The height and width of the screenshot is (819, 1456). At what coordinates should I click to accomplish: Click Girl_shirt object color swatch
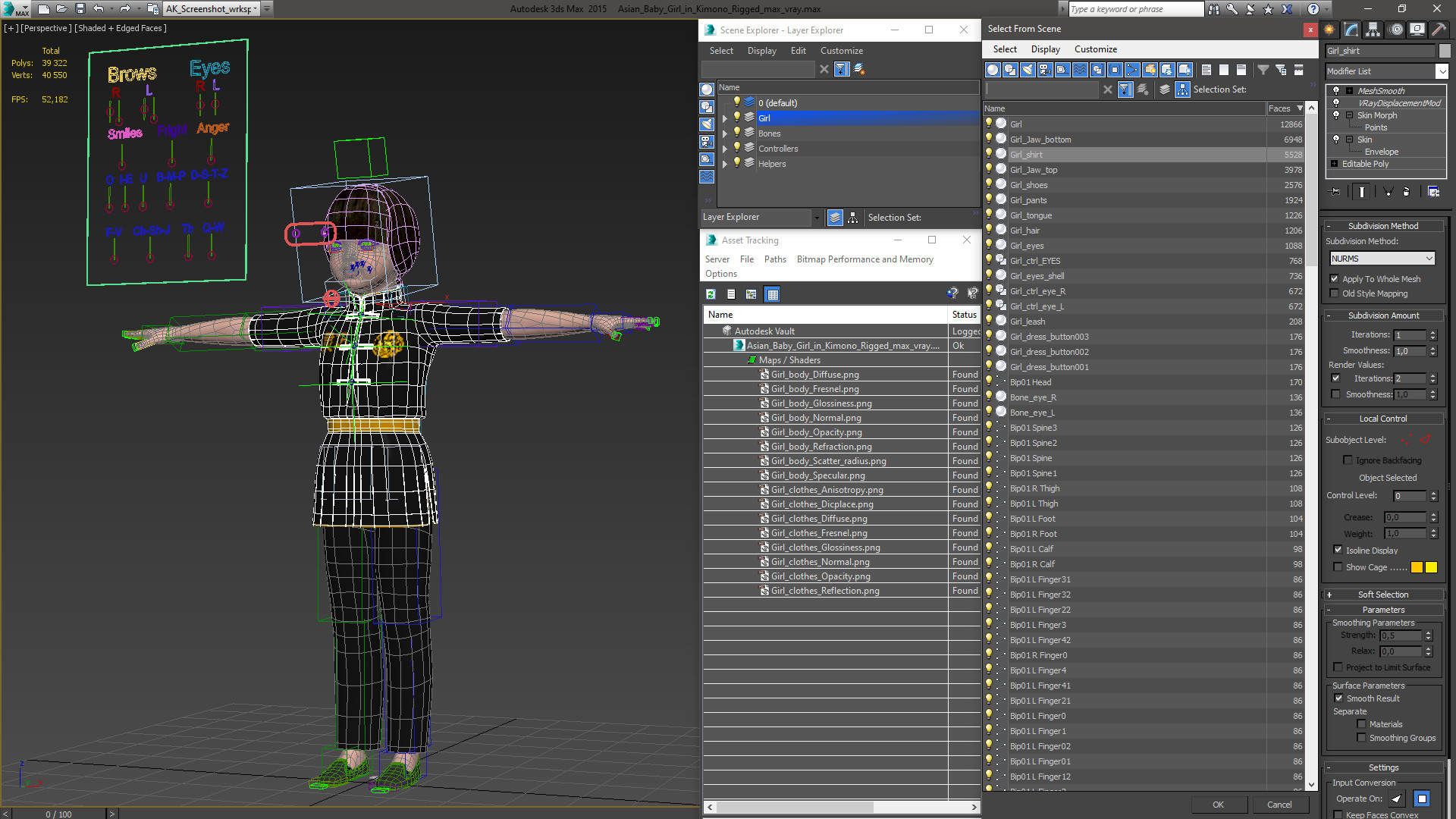tap(1445, 51)
